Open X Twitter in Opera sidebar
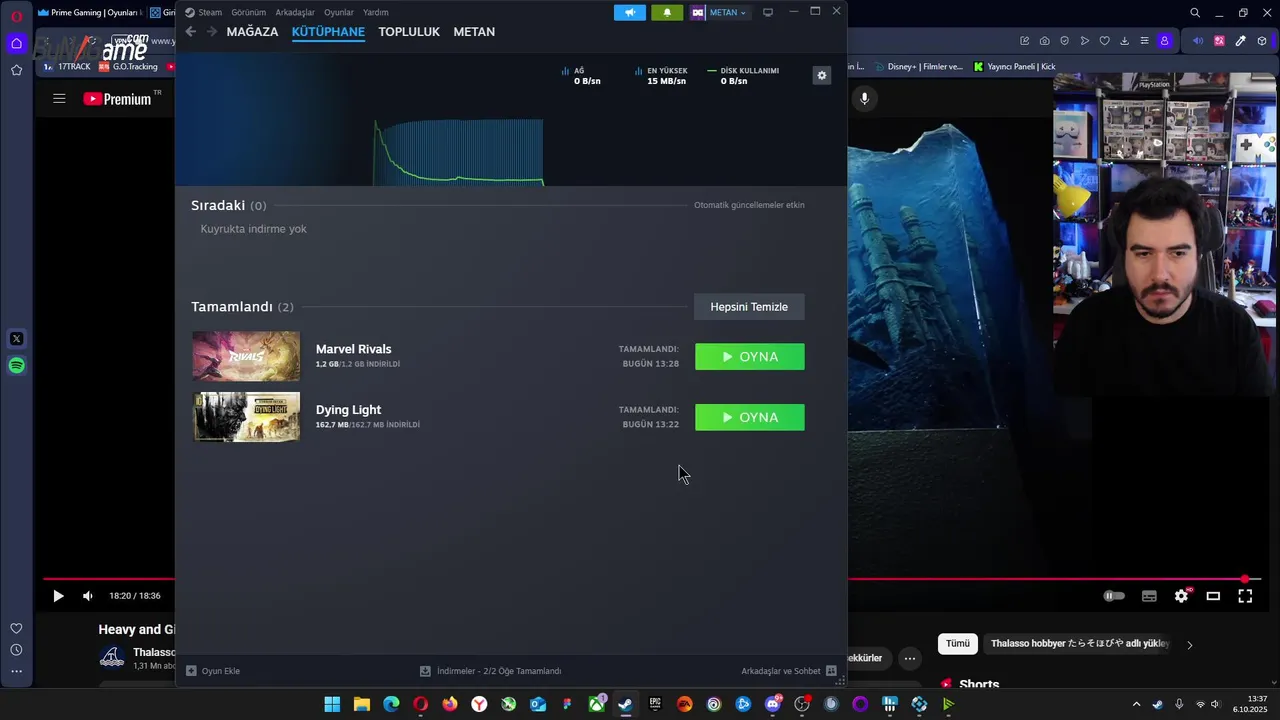Screen dimensions: 1280x720 click(x=16, y=339)
